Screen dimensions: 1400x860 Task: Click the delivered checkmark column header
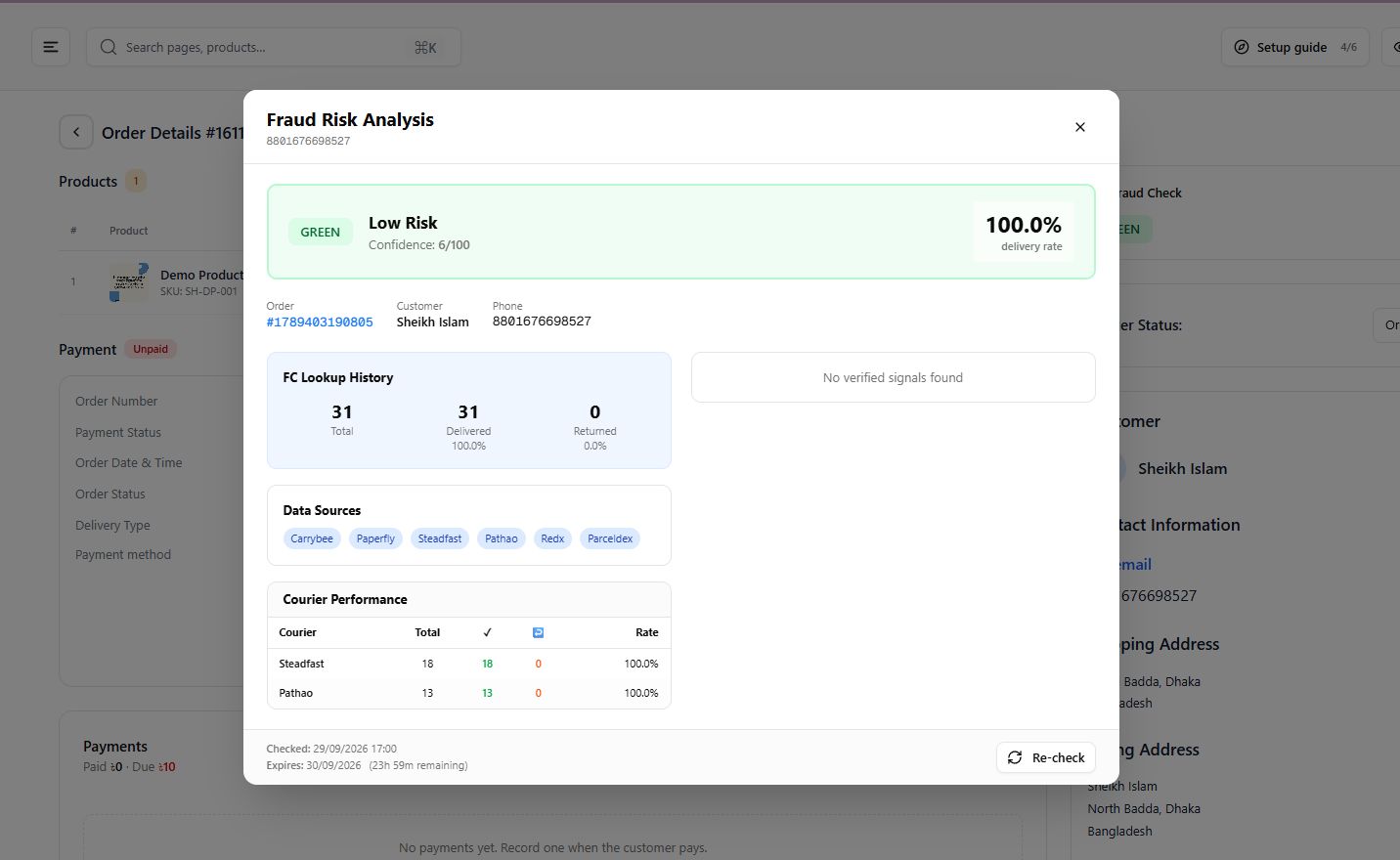(487, 632)
